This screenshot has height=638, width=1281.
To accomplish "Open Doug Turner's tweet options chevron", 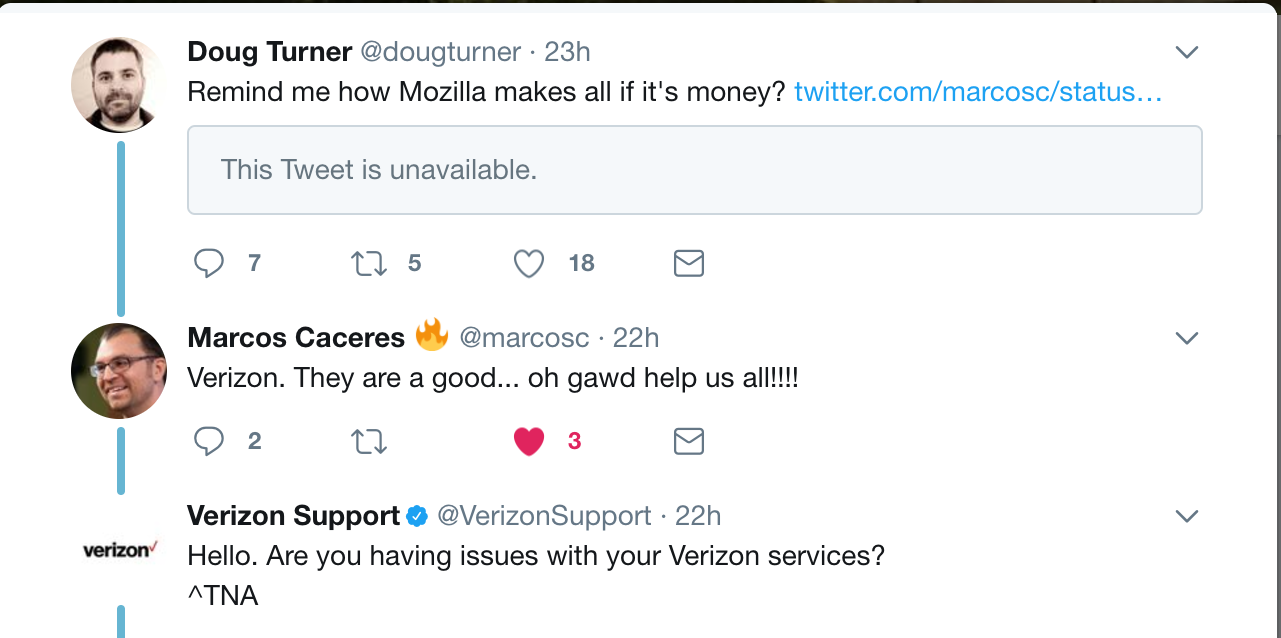I will (1186, 52).
